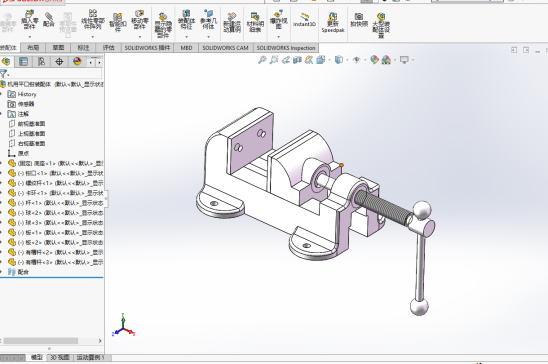Select the Front Plane (前视基准面) item
The height and width of the screenshot is (364, 548).
click(x=27, y=124)
